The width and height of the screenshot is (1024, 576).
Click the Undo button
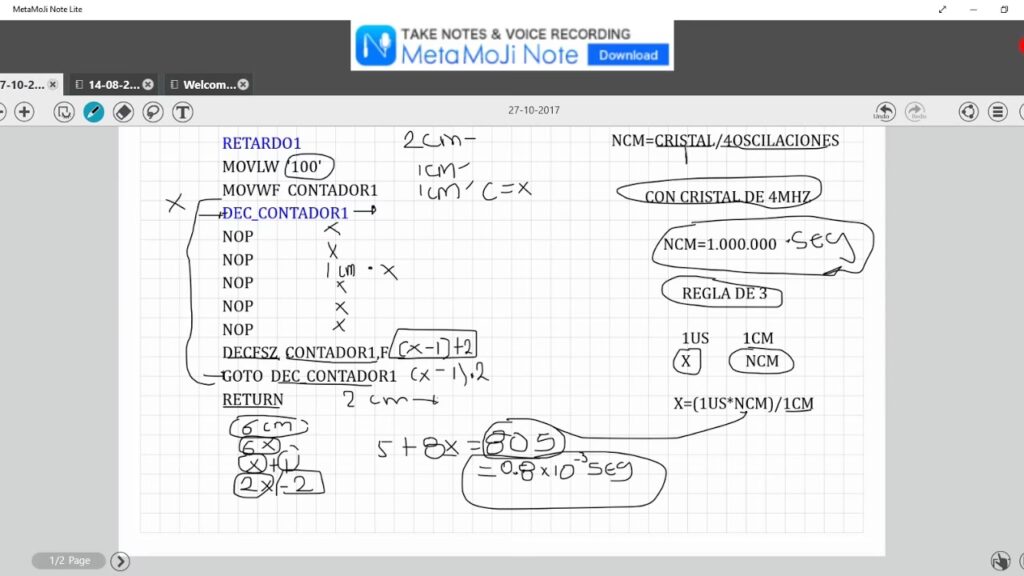point(885,112)
